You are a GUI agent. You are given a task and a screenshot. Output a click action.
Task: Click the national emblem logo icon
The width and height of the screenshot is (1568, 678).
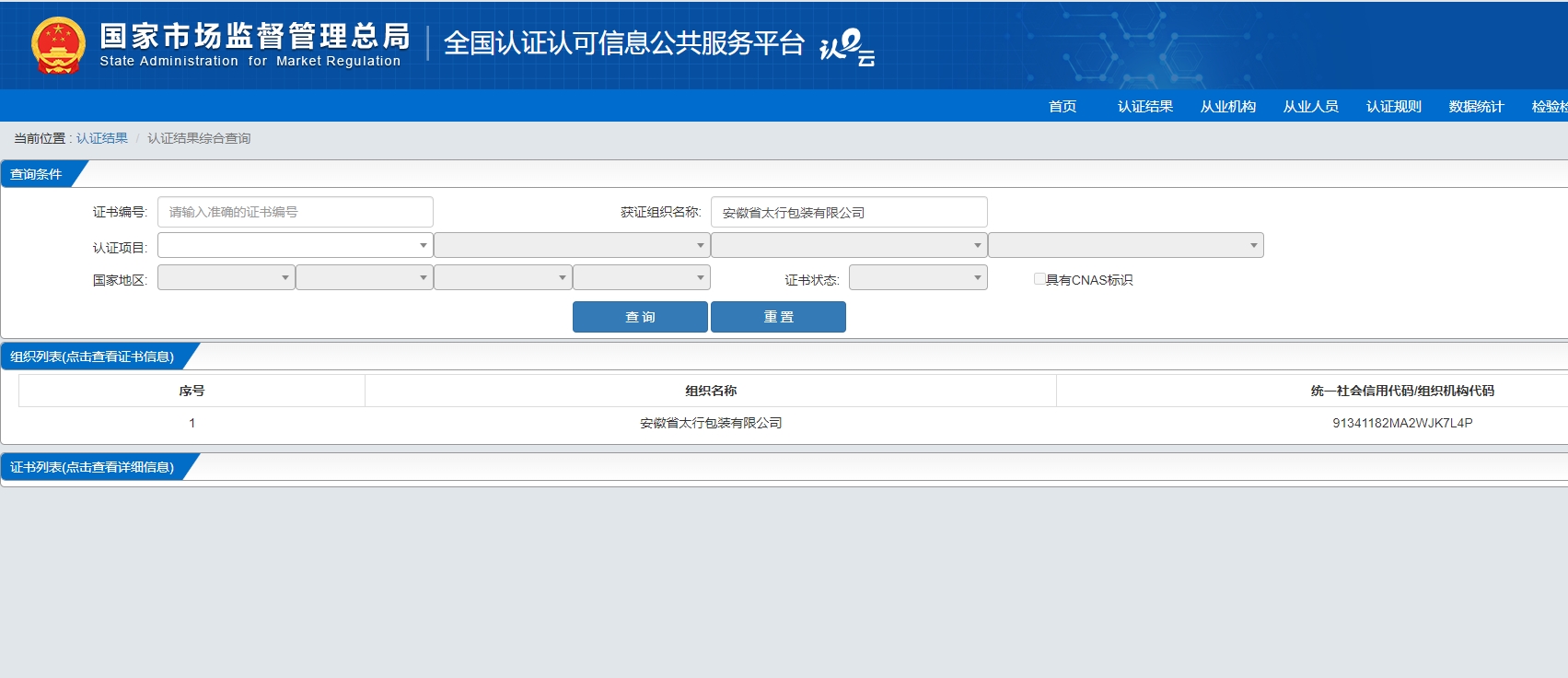[x=58, y=45]
